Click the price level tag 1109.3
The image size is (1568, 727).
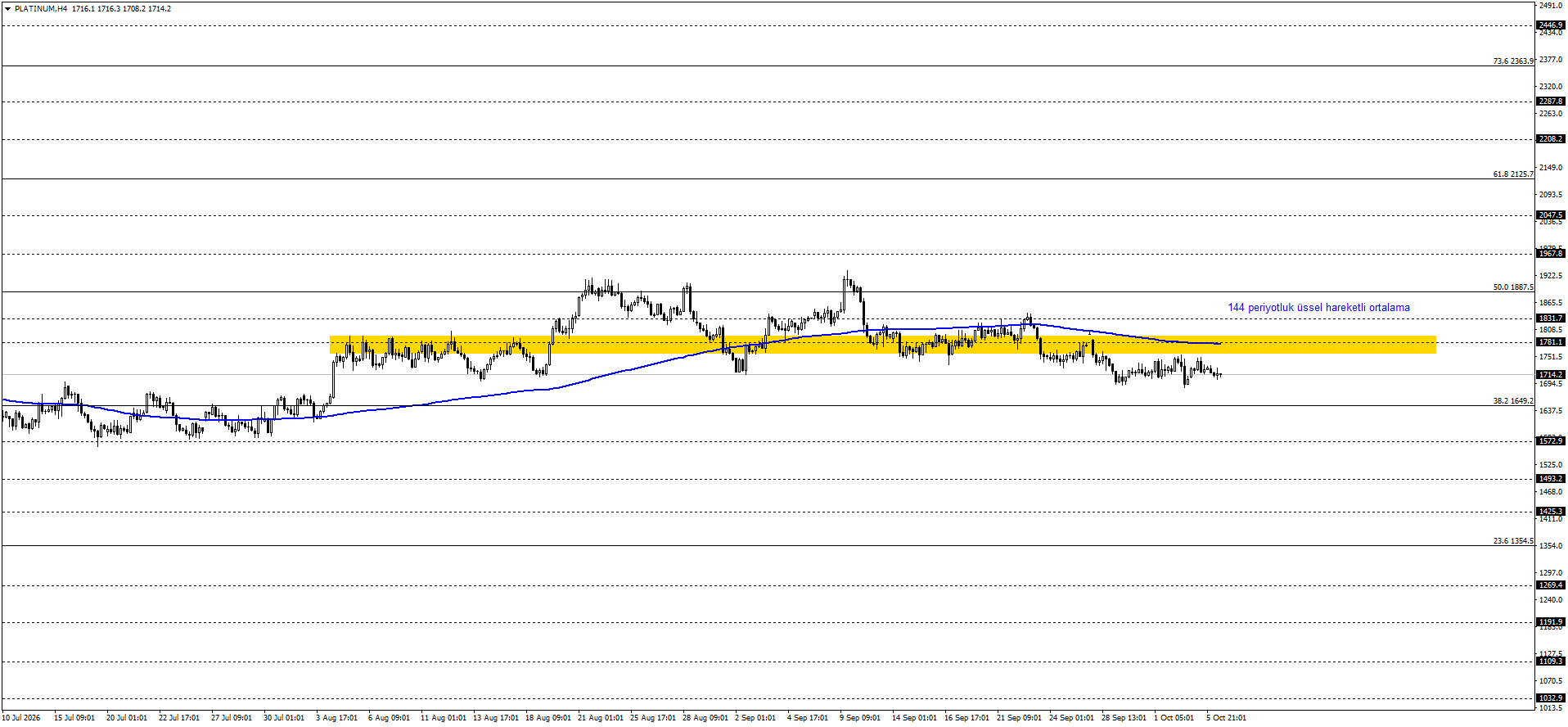click(1551, 662)
